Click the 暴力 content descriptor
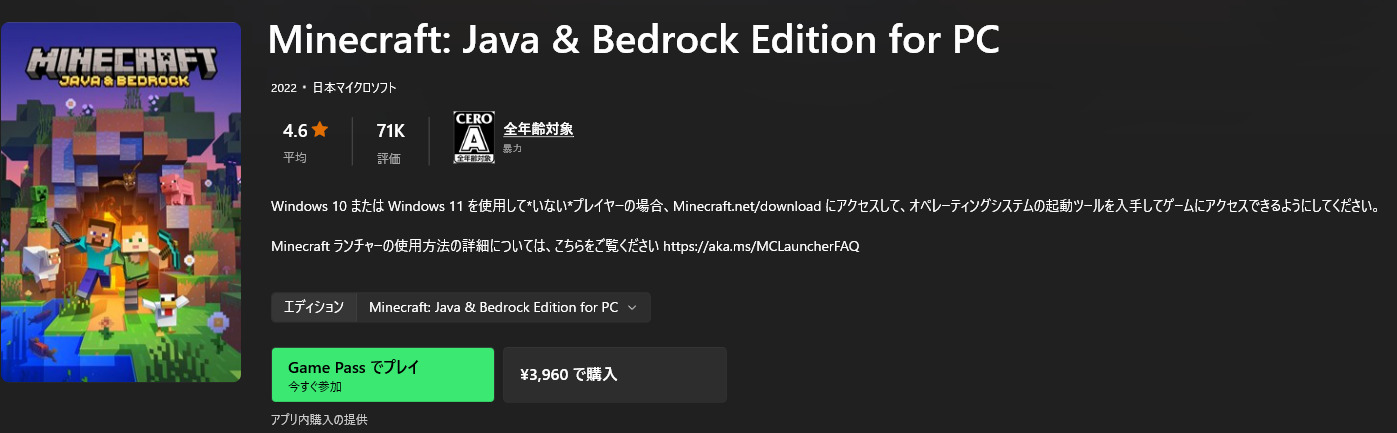1397x433 pixels. (512, 149)
